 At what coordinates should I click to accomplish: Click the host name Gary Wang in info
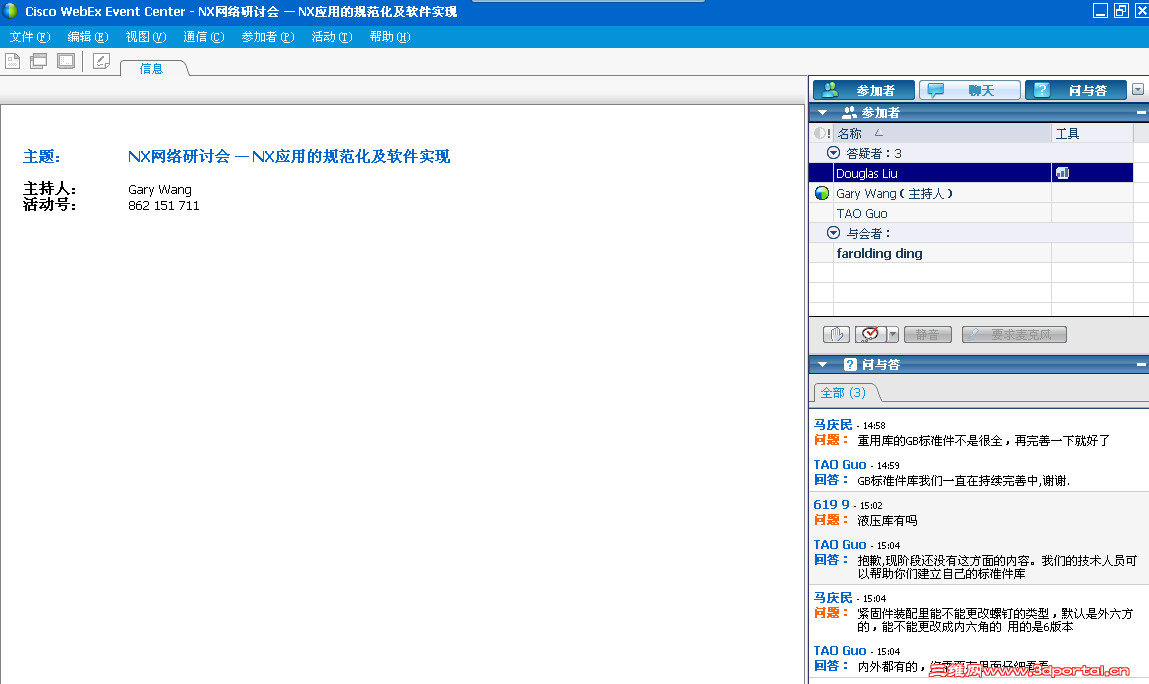coord(160,189)
